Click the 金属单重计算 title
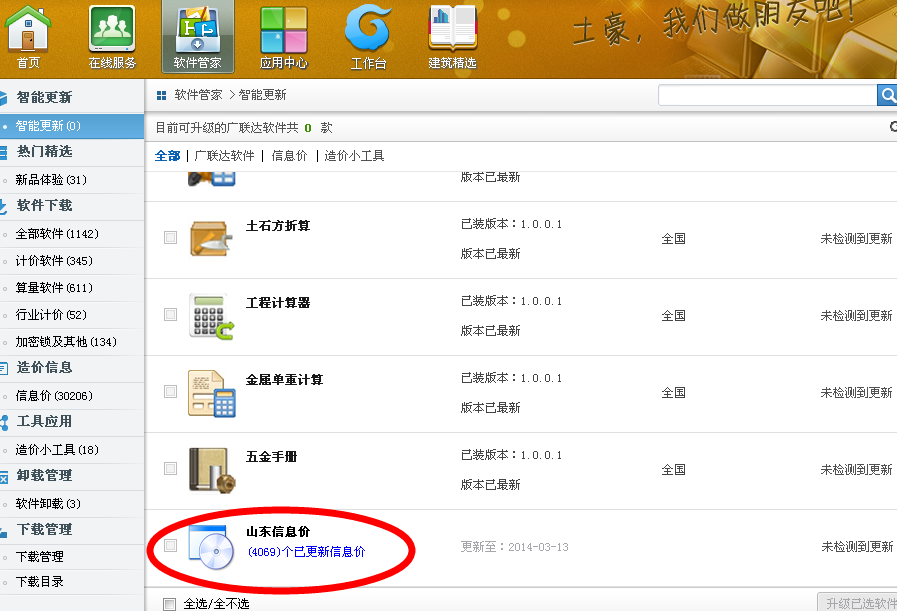 coord(284,380)
